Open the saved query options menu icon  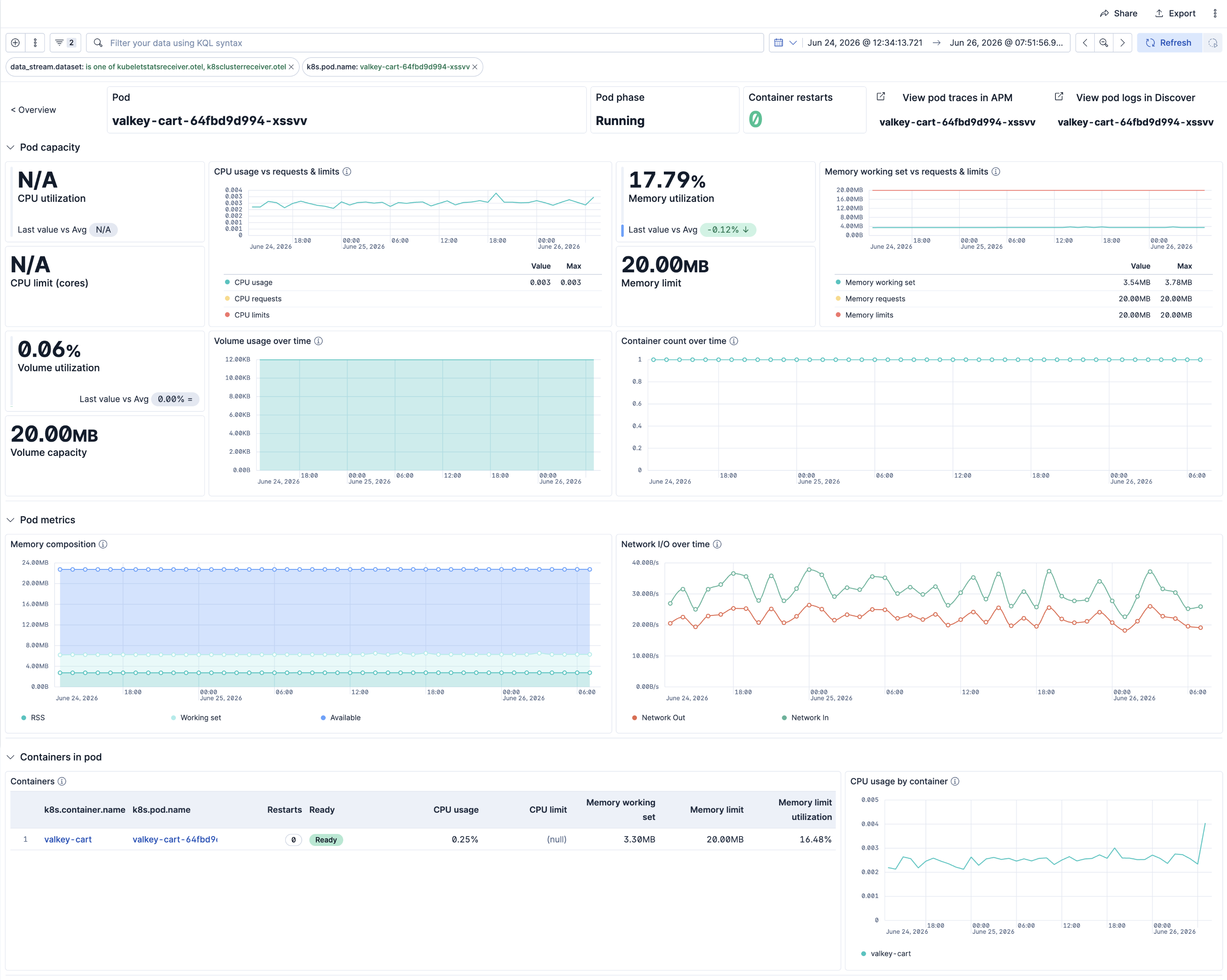[35, 43]
